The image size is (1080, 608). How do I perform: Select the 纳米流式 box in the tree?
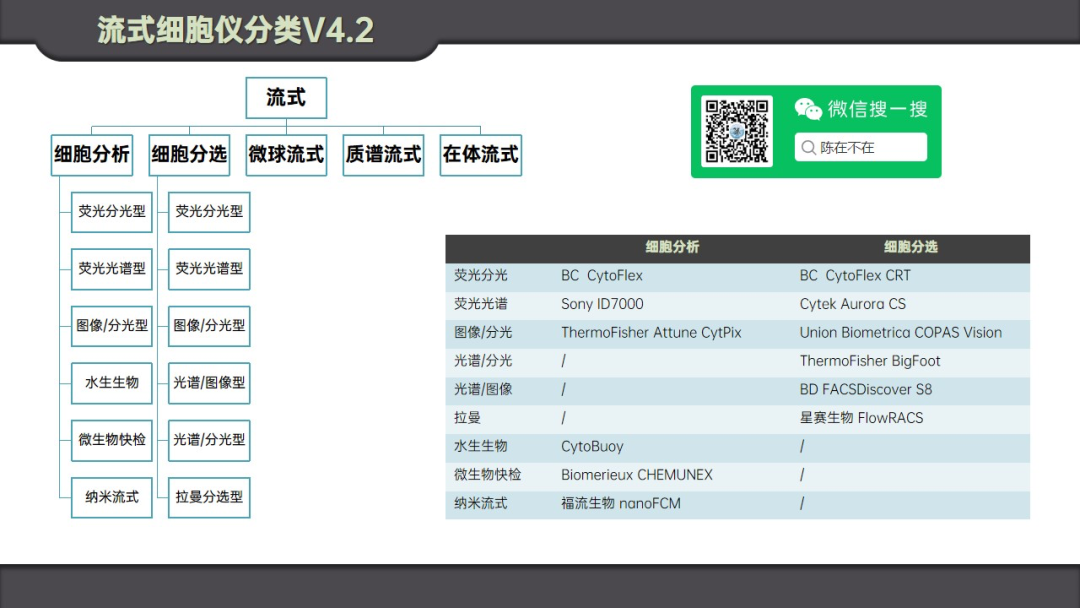[x=112, y=497]
